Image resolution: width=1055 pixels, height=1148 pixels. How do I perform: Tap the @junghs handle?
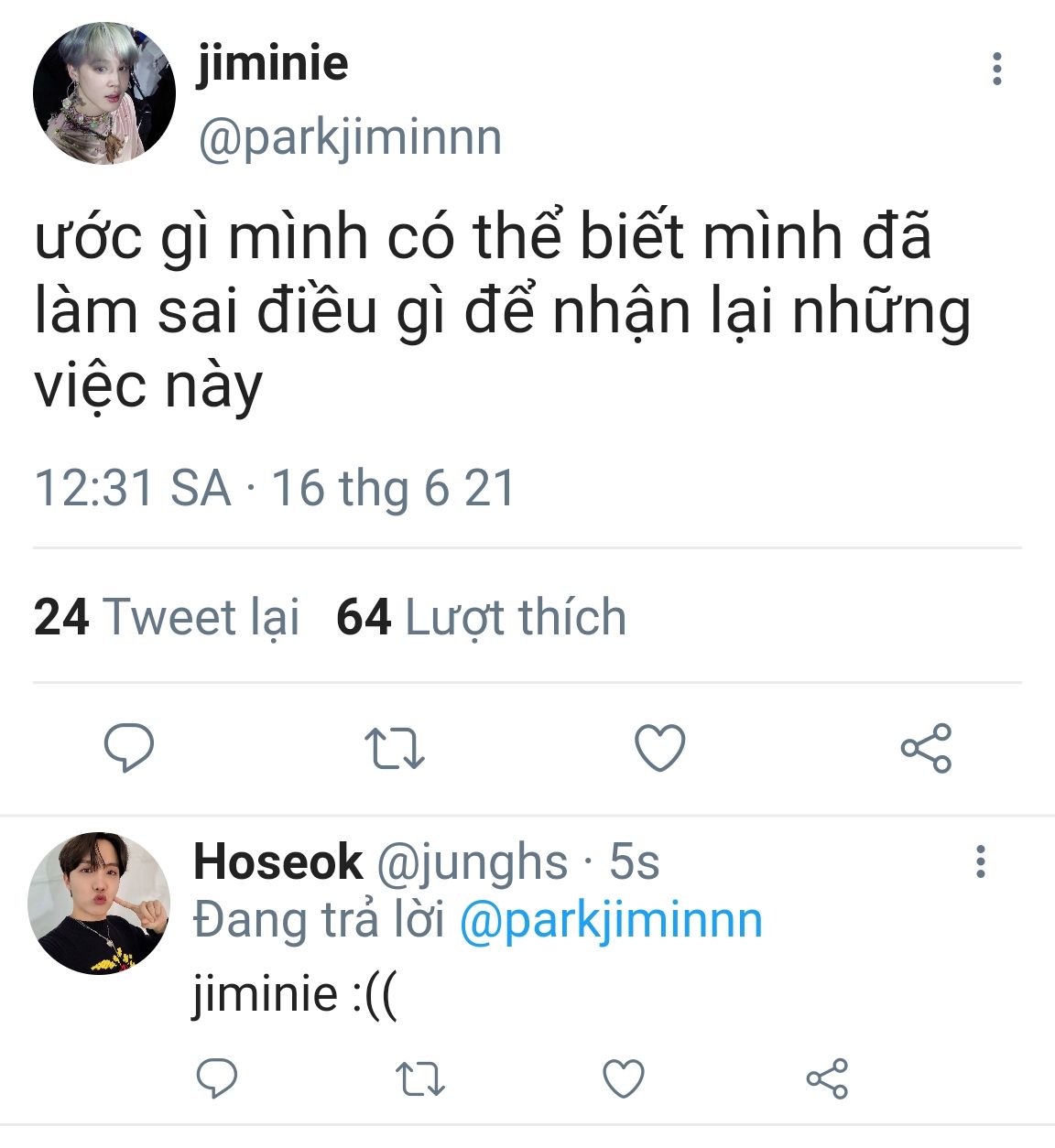pyautogui.click(x=472, y=863)
